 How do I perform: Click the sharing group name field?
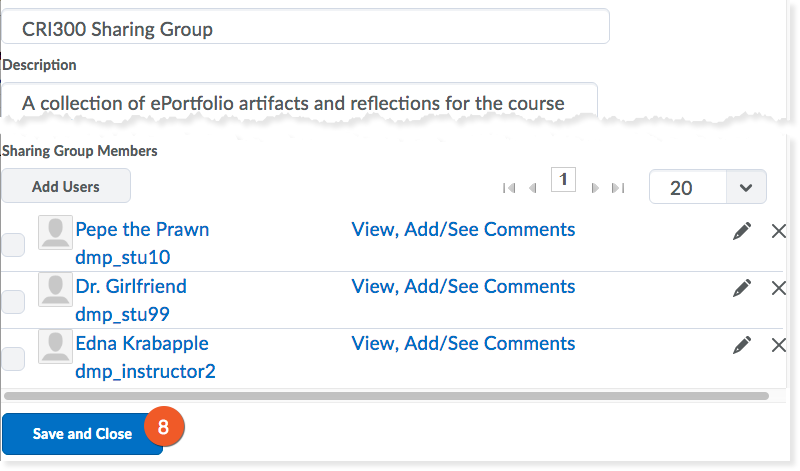[306, 28]
